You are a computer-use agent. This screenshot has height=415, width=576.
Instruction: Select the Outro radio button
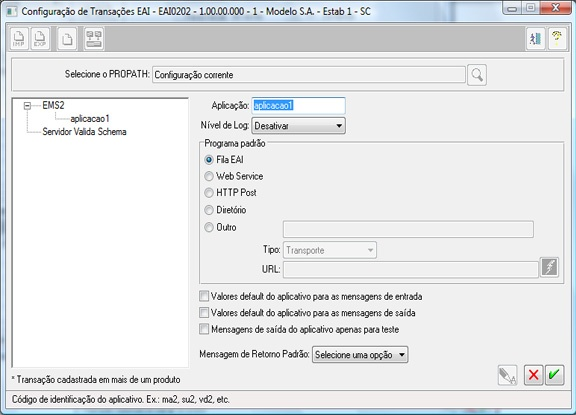point(209,227)
